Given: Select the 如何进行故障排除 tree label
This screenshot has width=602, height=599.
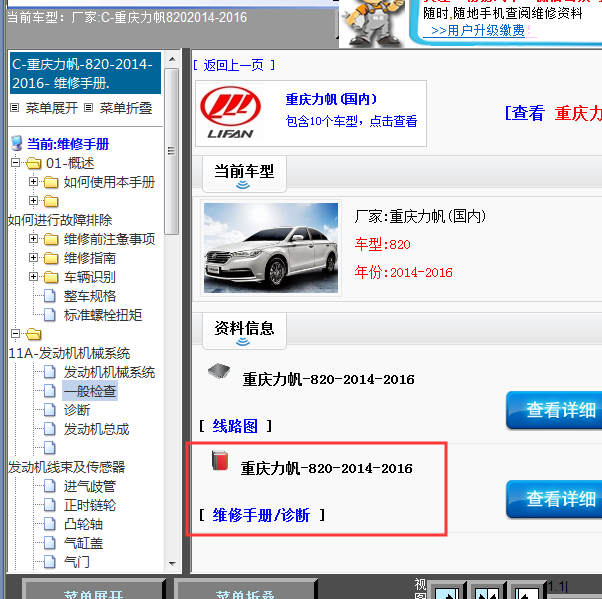Looking at the screenshot, I should [x=60, y=220].
